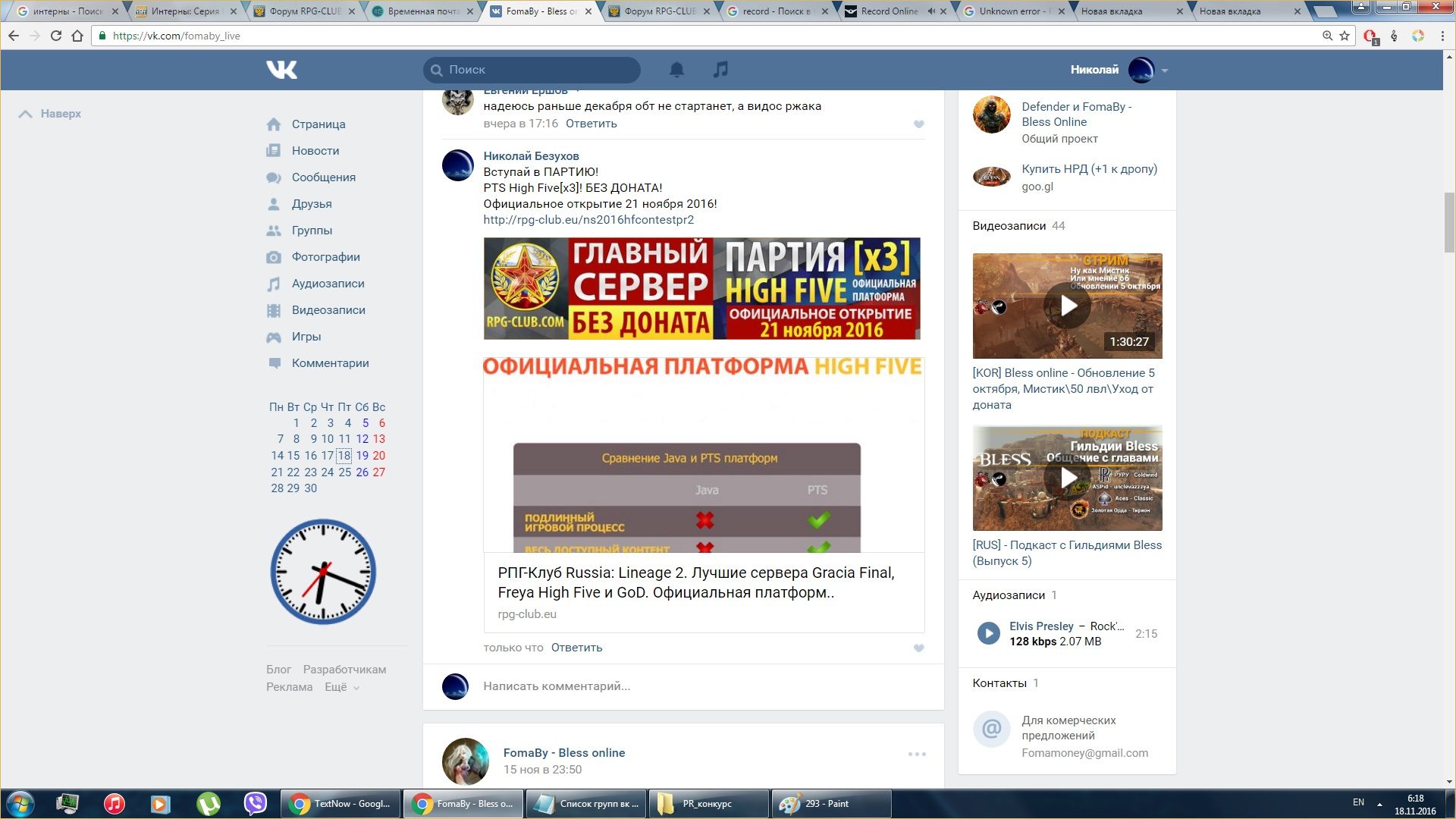Click the Поиск search field
This screenshot has height=819, width=1456.
532,70
